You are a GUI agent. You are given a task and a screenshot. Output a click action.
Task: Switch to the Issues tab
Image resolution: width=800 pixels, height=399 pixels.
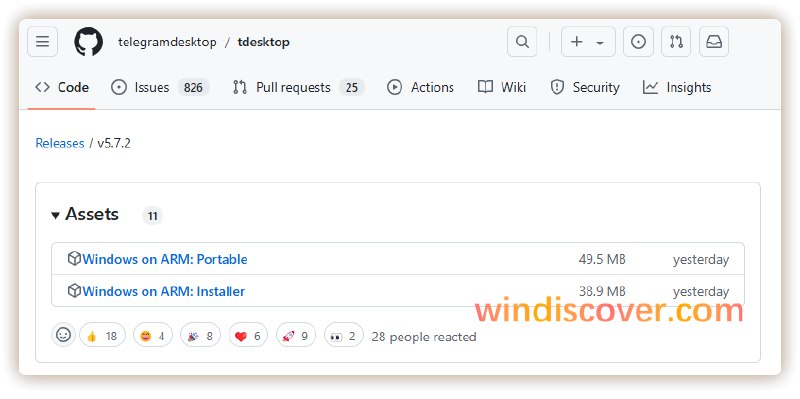pos(160,88)
